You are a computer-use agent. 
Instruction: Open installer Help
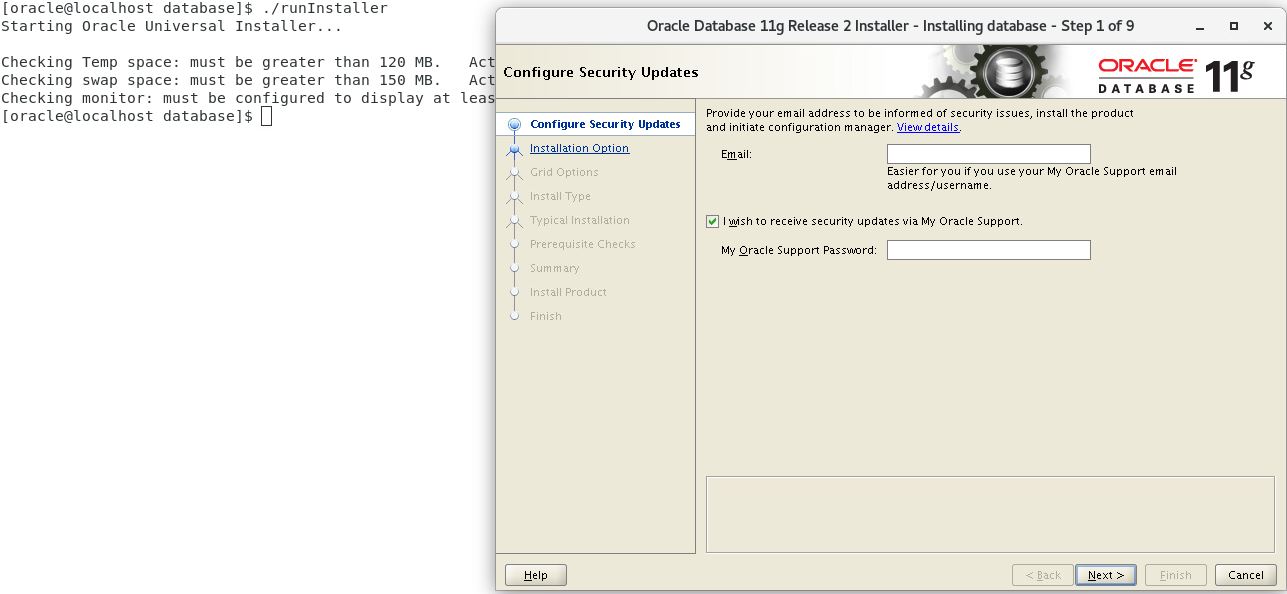pos(536,575)
